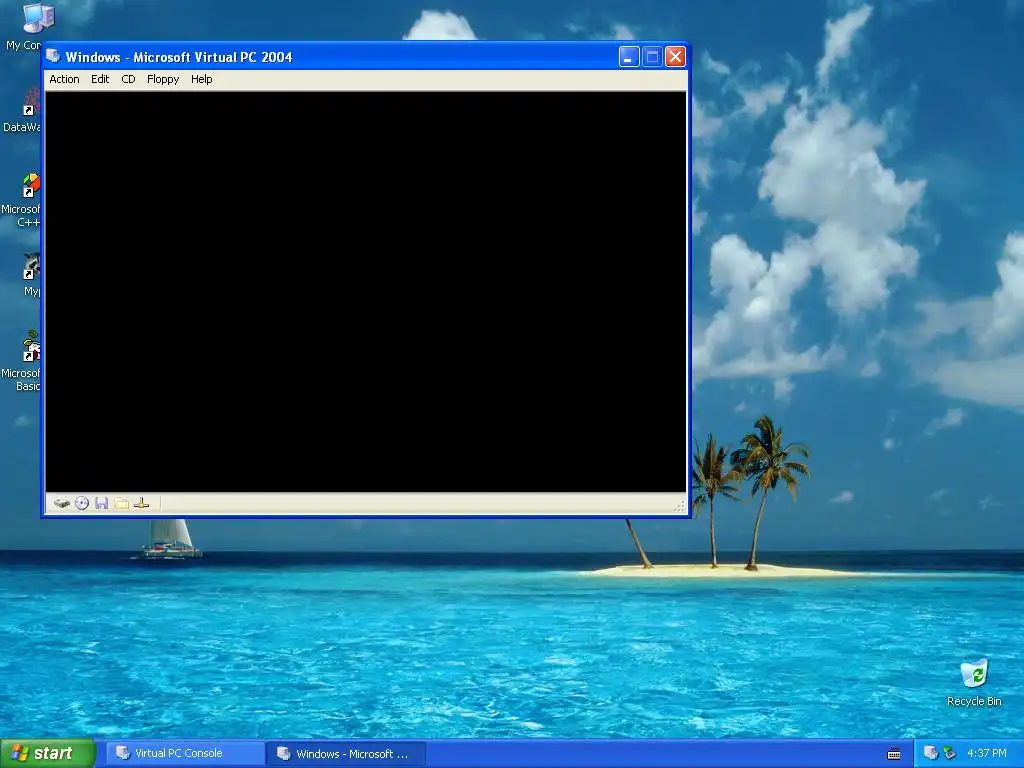1024x768 pixels.
Task: Click the keyboard icon on the taskbar
Action: (894, 754)
